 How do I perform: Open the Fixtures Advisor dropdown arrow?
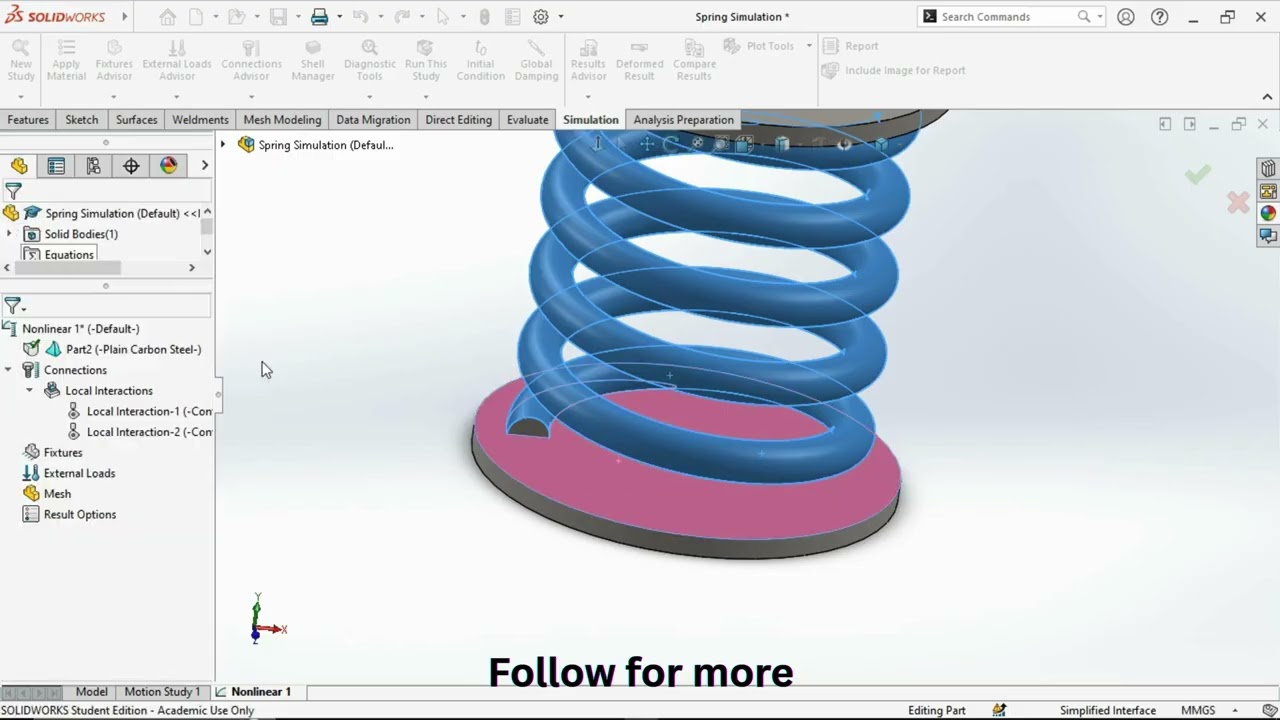coord(113,97)
